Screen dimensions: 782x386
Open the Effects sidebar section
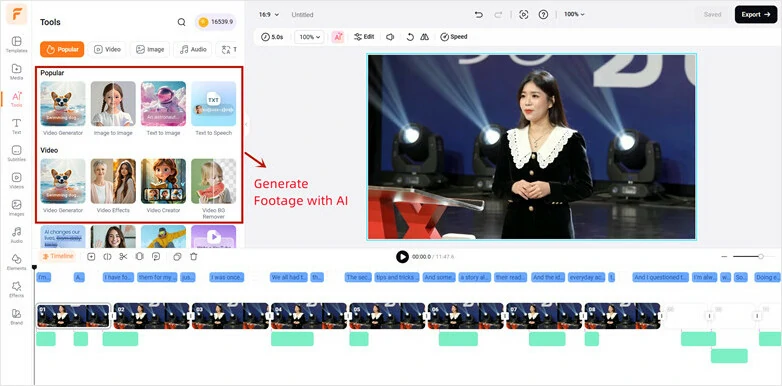click(16, 289)
